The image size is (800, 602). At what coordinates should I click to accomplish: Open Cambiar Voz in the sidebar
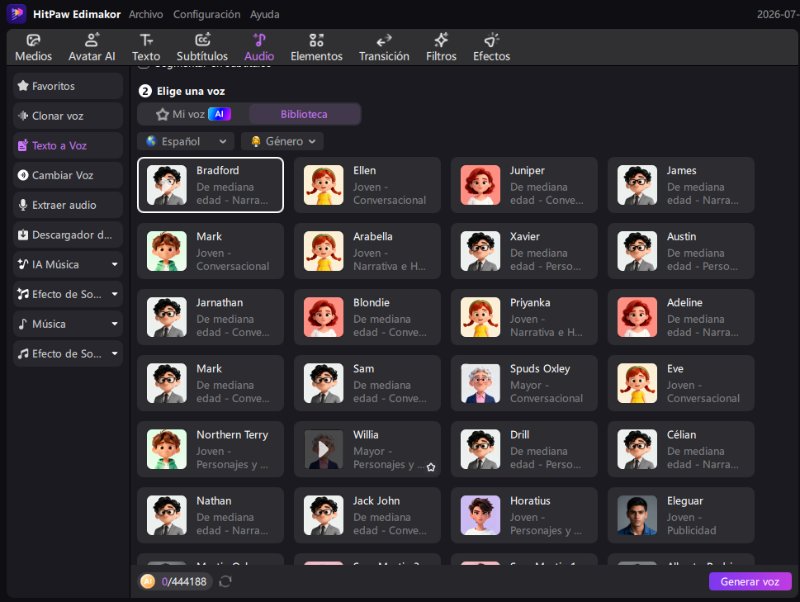(x=68, y=175)
